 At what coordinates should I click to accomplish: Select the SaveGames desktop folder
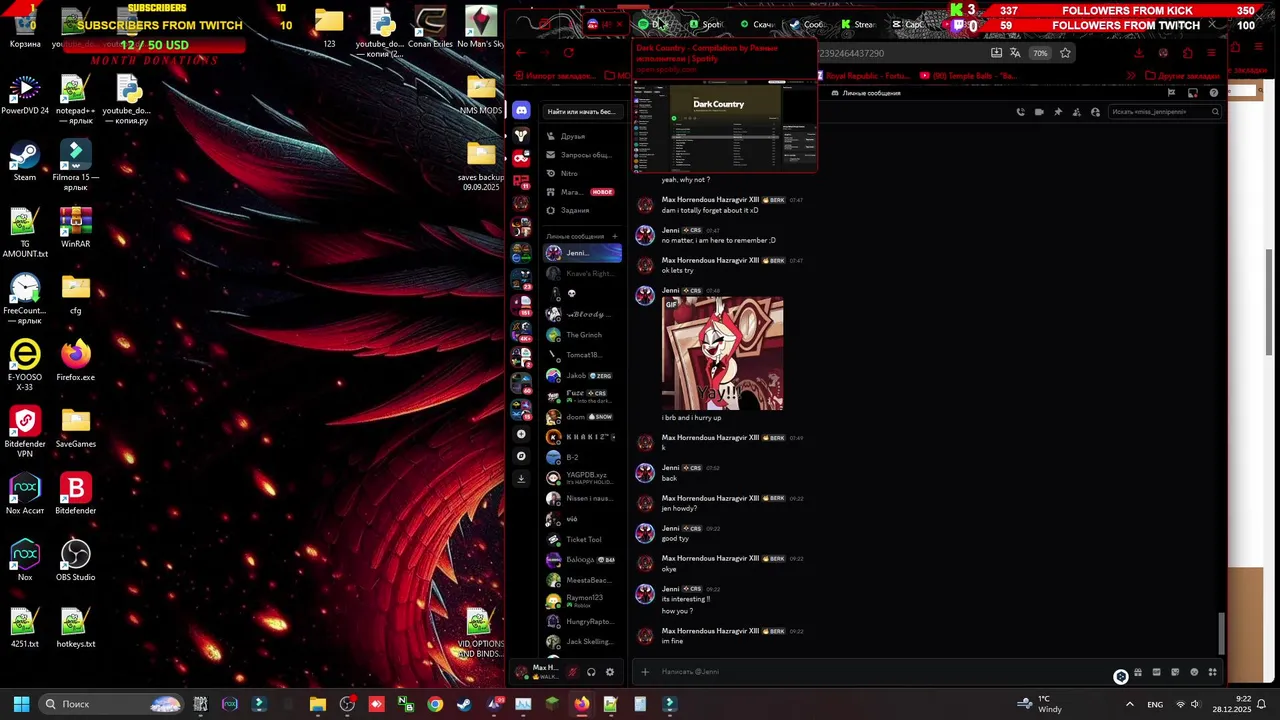(75, 428)
